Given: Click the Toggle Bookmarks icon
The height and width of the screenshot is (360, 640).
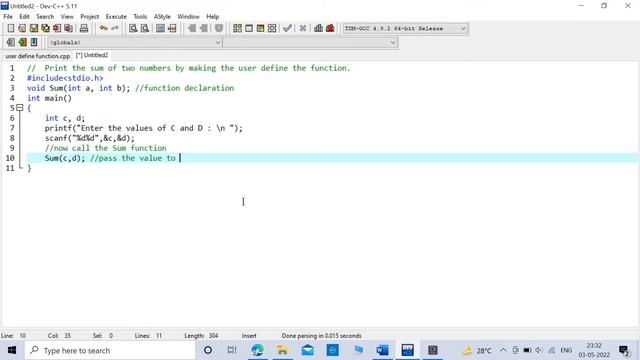Looking at the screenshot, I should [22, 42].
